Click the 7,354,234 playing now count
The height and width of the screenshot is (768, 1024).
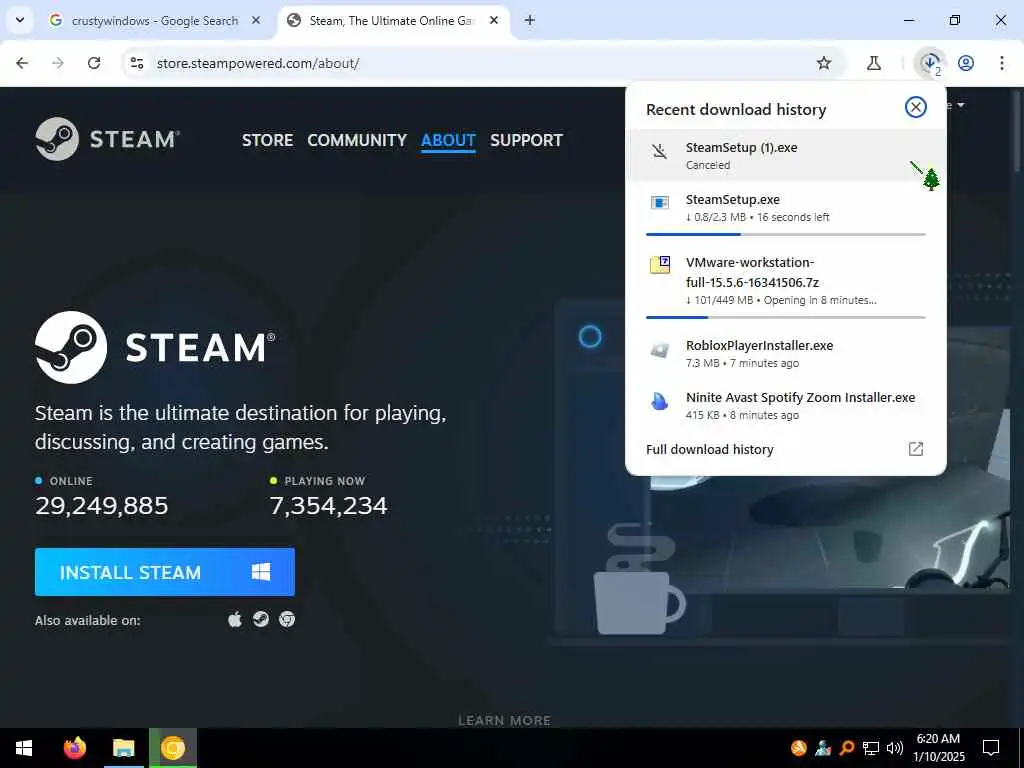tap(328, 505)
